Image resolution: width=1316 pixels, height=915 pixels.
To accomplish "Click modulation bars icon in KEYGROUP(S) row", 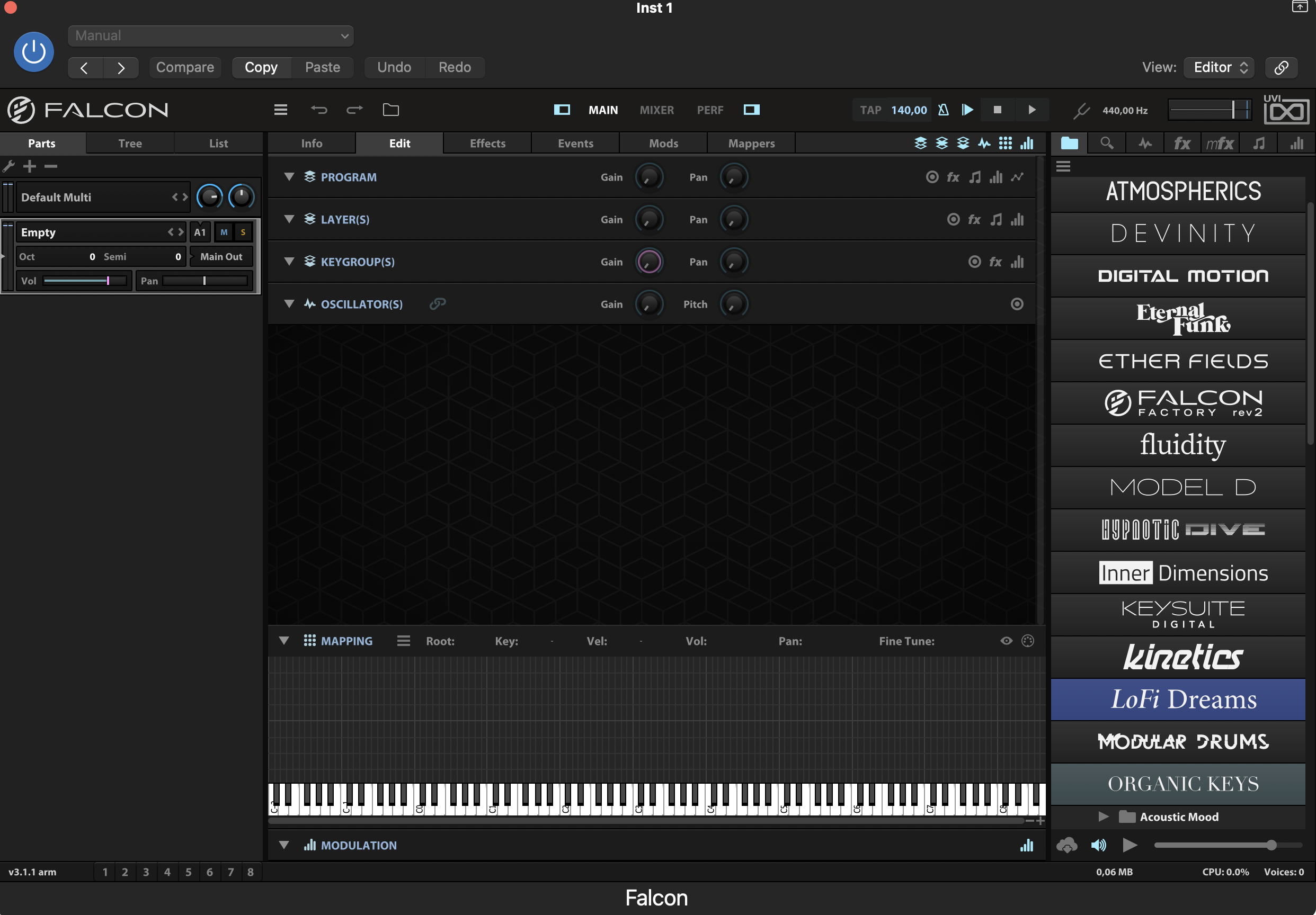I will click(1017, 262).
